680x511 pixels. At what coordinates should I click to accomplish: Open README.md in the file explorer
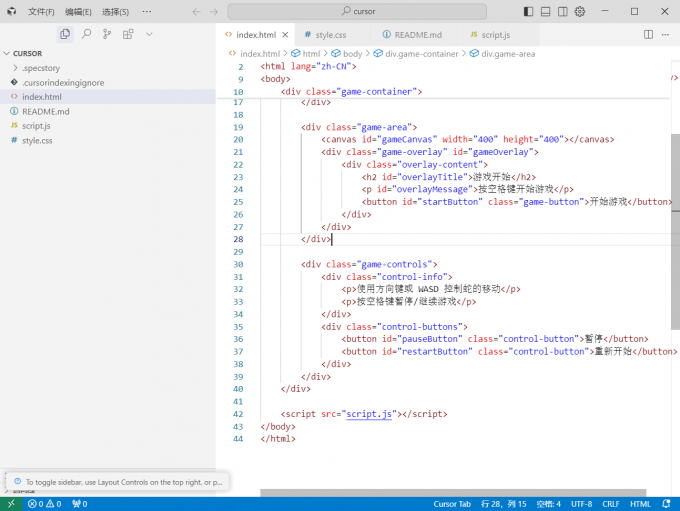108,111
